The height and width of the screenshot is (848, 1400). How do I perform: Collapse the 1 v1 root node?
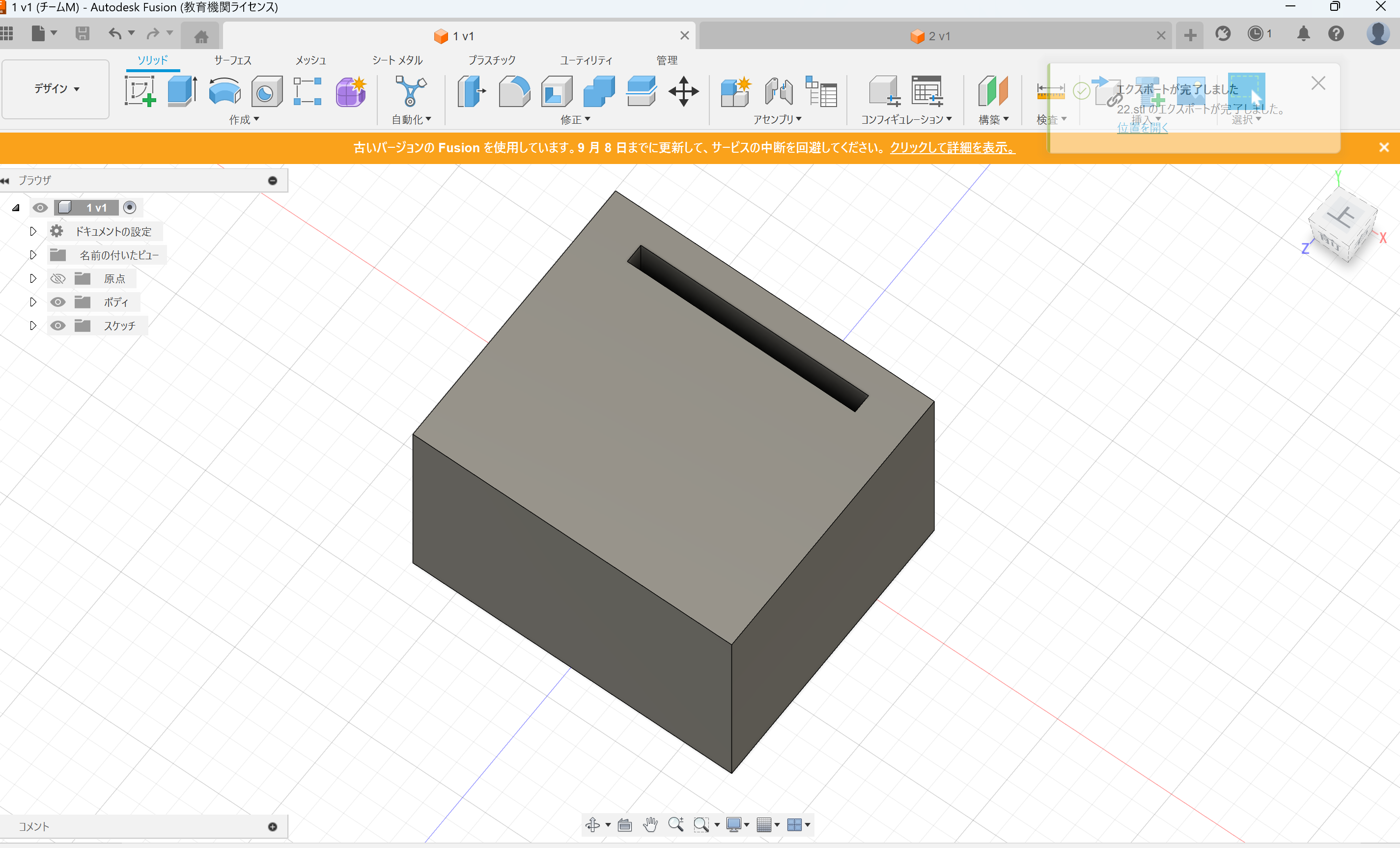(16, 208)
